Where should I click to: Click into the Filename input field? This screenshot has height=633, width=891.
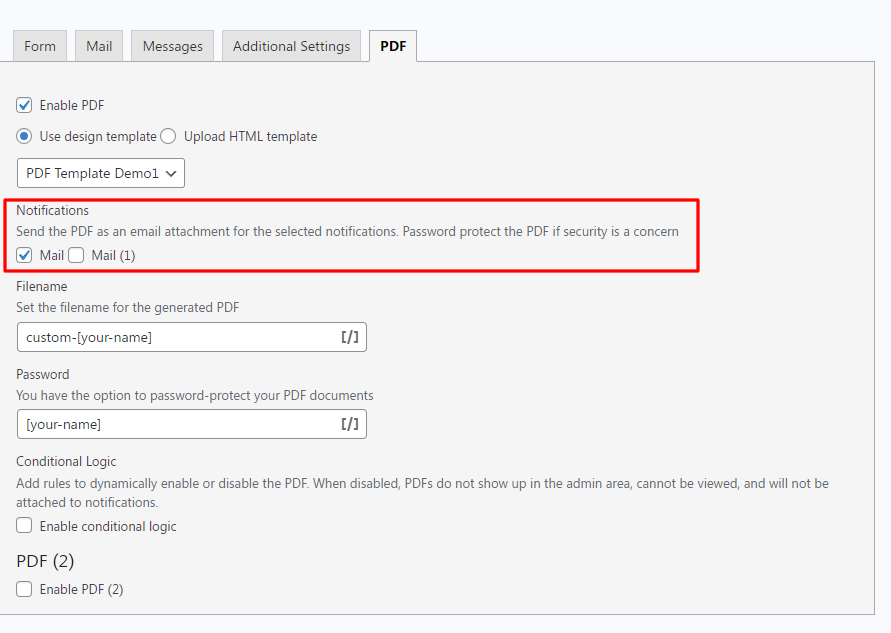coord(175,337)
